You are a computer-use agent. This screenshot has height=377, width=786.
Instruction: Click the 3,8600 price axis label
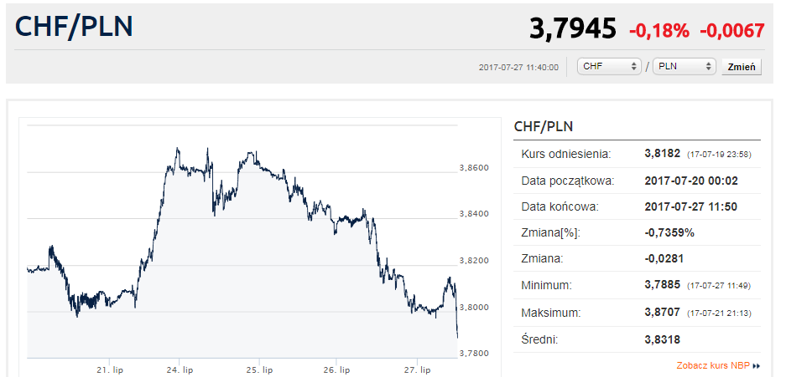[474, 167]
